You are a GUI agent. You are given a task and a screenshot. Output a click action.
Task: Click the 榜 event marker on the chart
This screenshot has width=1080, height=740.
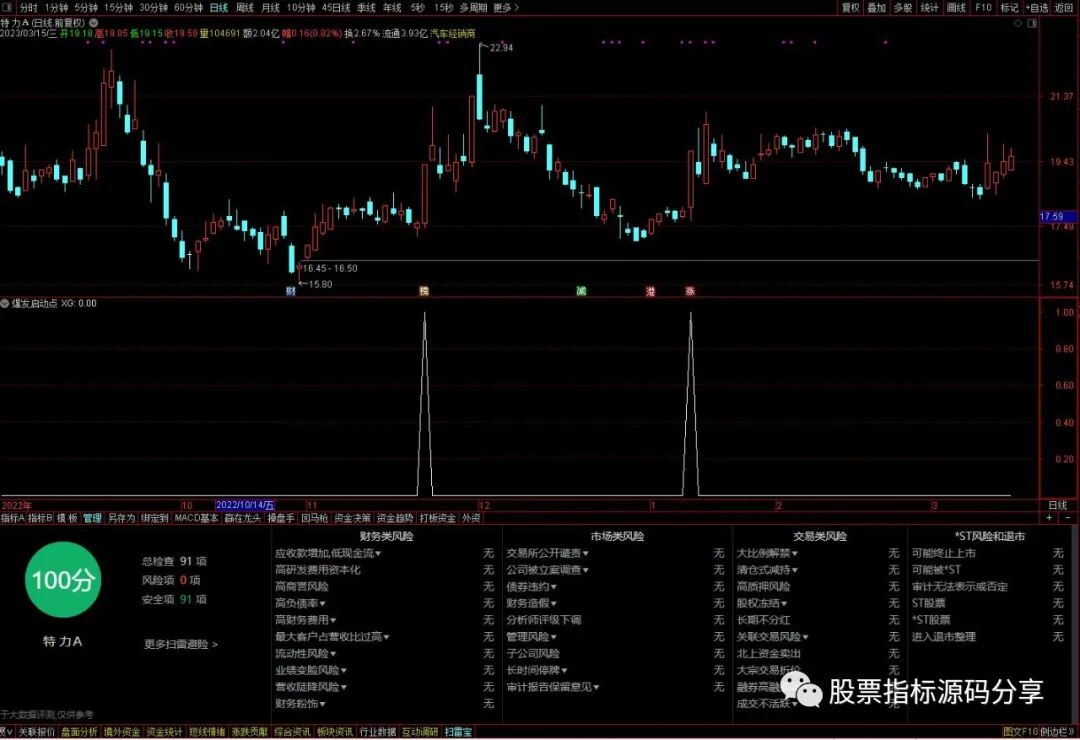(424, 291)
